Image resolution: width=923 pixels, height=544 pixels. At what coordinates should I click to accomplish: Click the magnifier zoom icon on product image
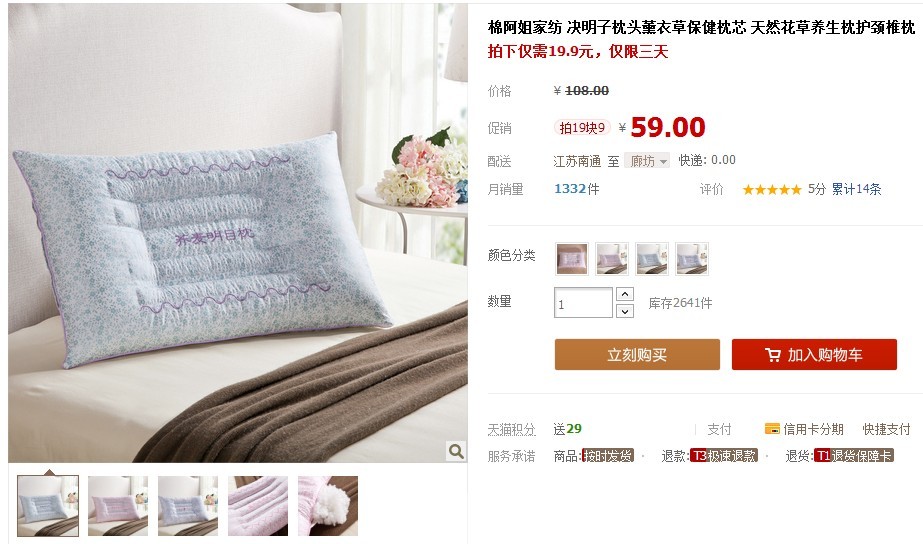(456, 452)
